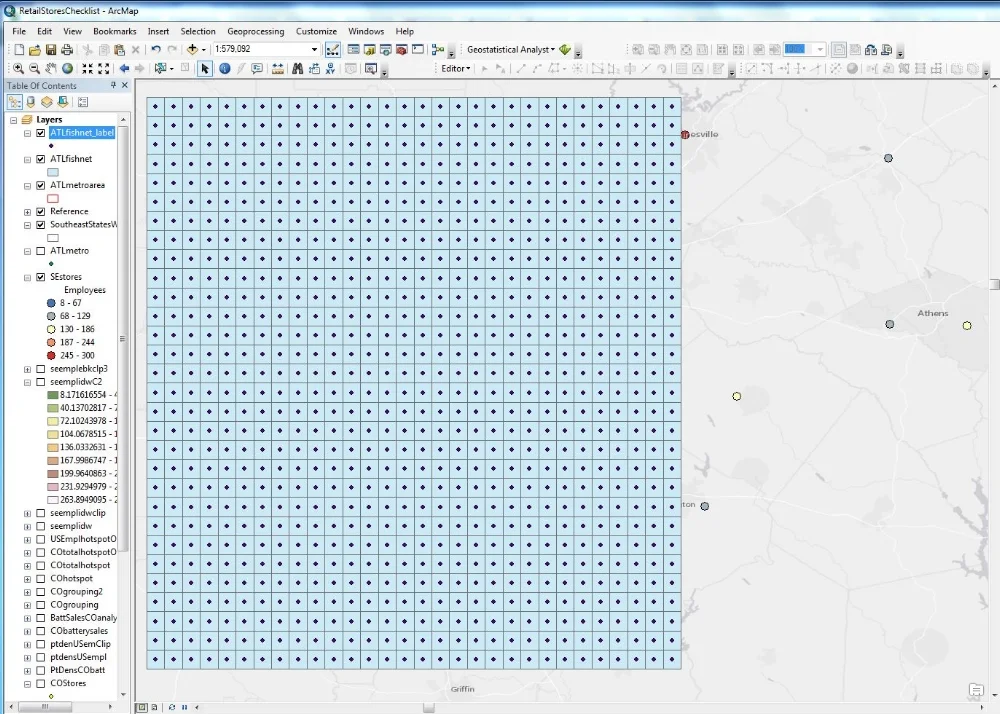
Task: Undo the last action
Action: pyautogui.click(x=156, y=50)
